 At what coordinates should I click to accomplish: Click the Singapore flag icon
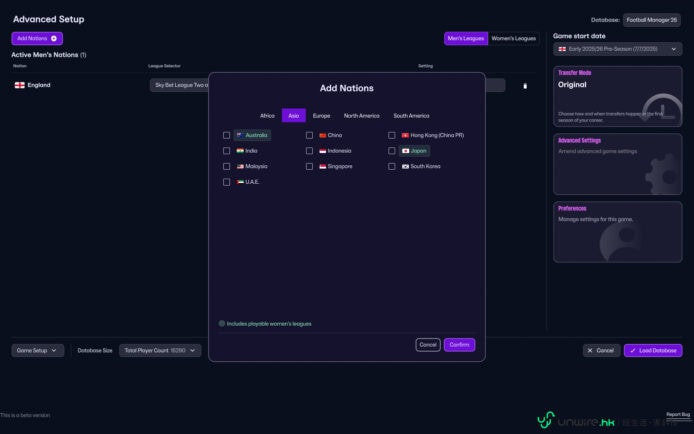tap(323, 166)
